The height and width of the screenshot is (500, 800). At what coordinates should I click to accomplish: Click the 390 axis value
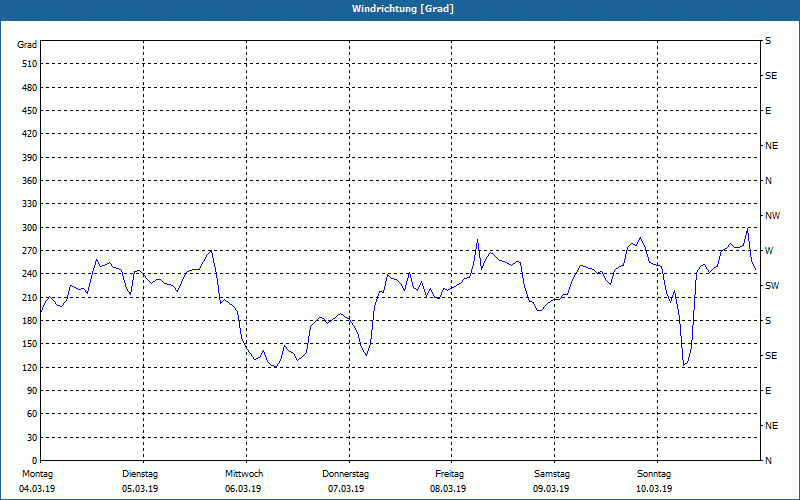pyautogui.click(x=30, y=158)
